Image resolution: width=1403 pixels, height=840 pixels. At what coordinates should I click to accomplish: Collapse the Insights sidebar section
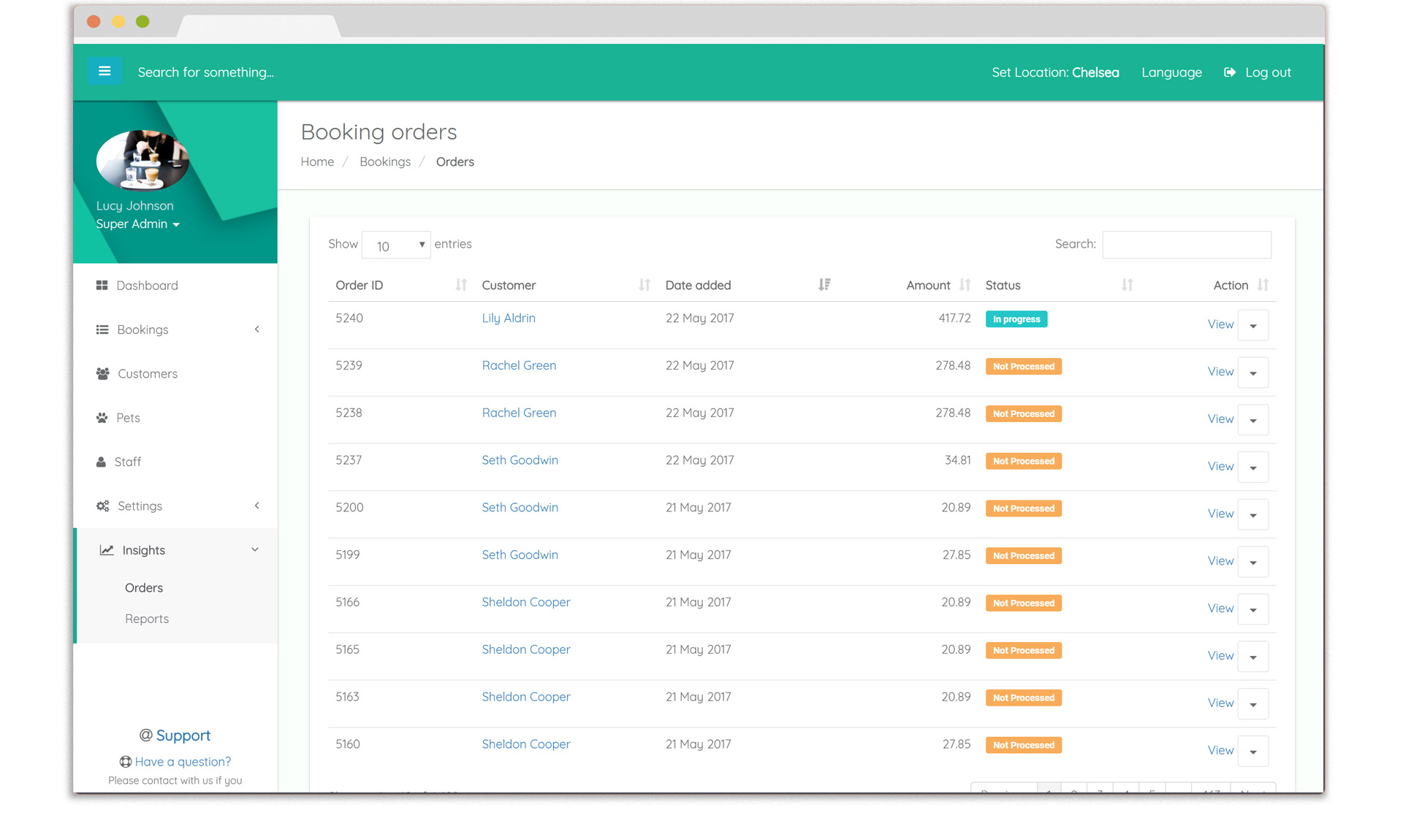point(255,550)
